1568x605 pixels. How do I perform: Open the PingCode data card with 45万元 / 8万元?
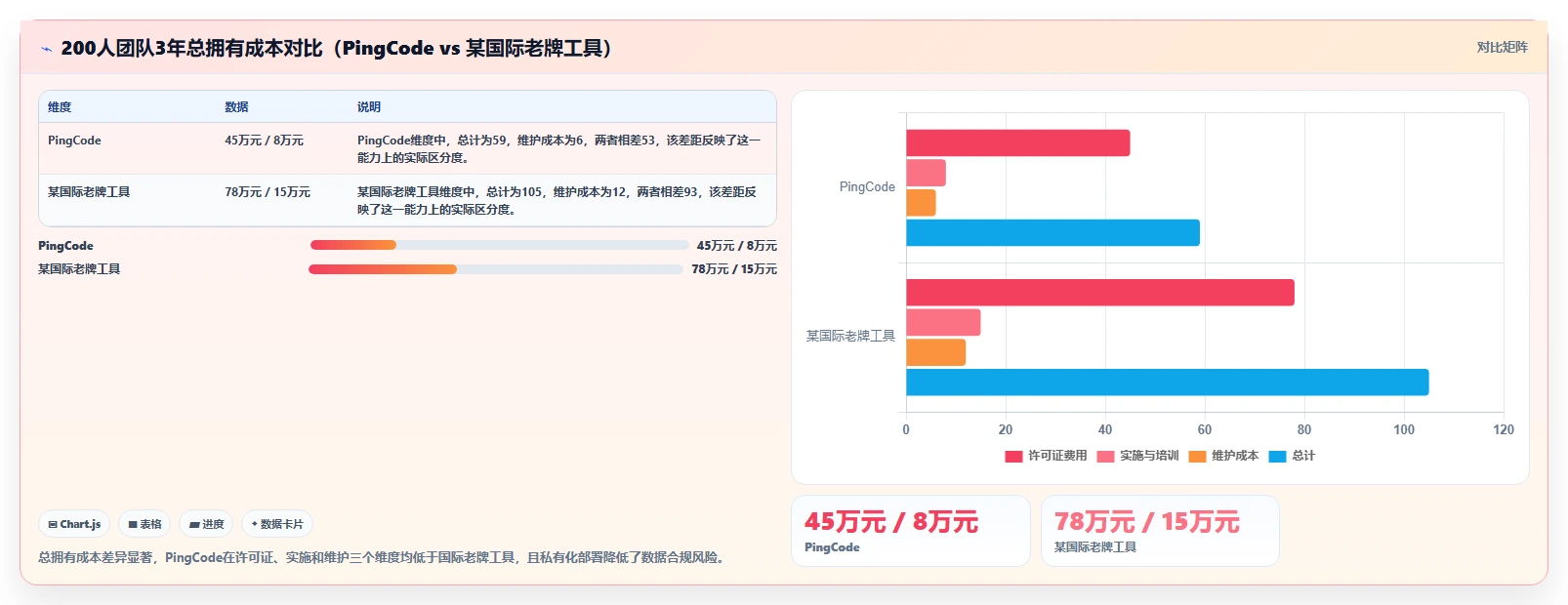coord(911,531)
